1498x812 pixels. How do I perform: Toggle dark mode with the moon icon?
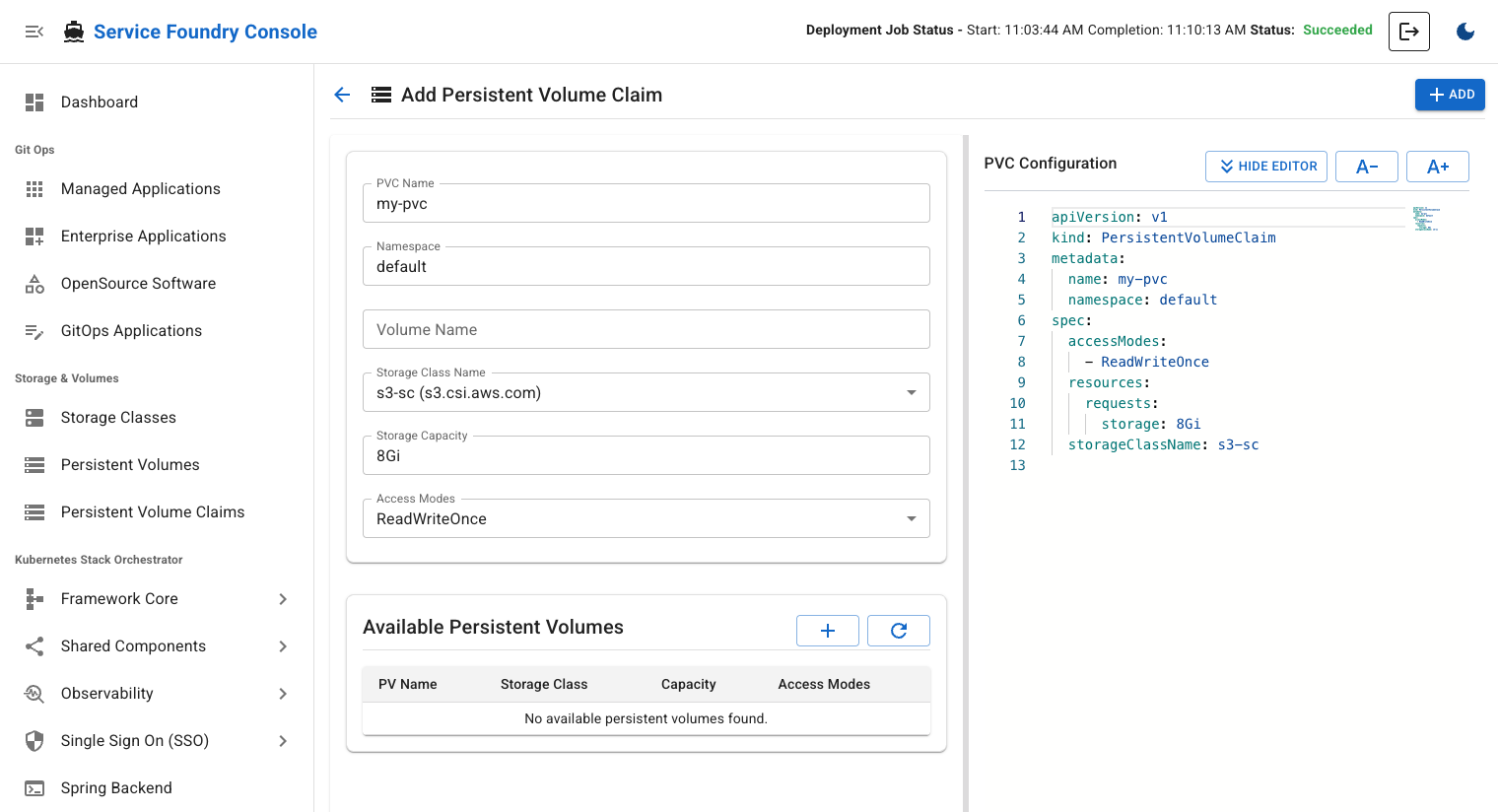click(1465, 31)
